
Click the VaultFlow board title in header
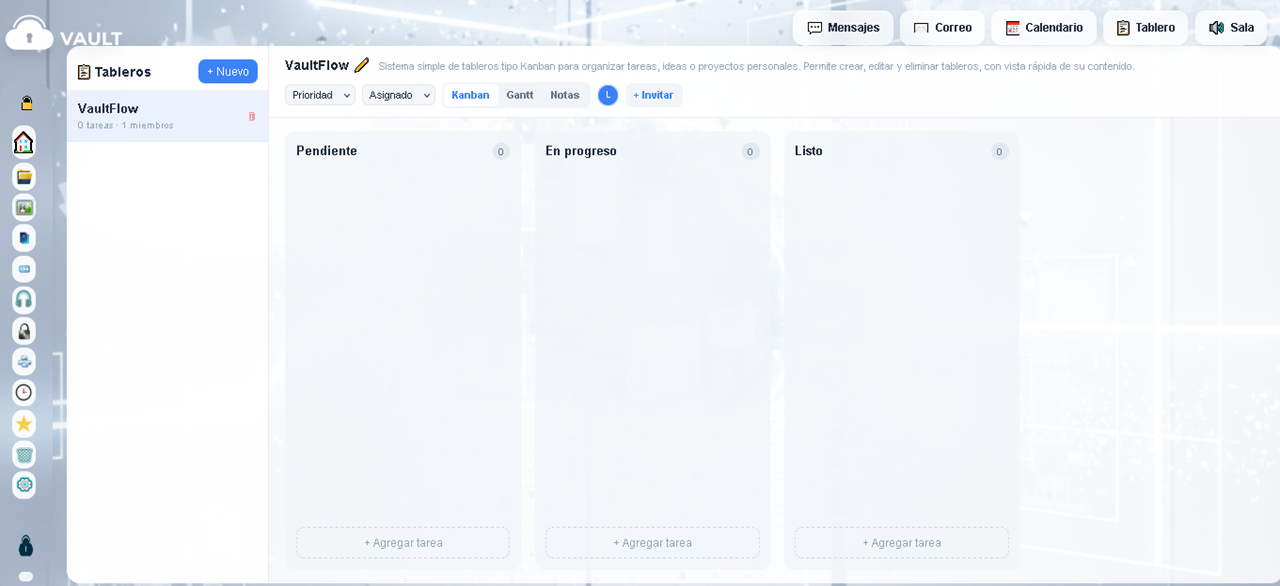pyautogui.click(x=317, y=65)
